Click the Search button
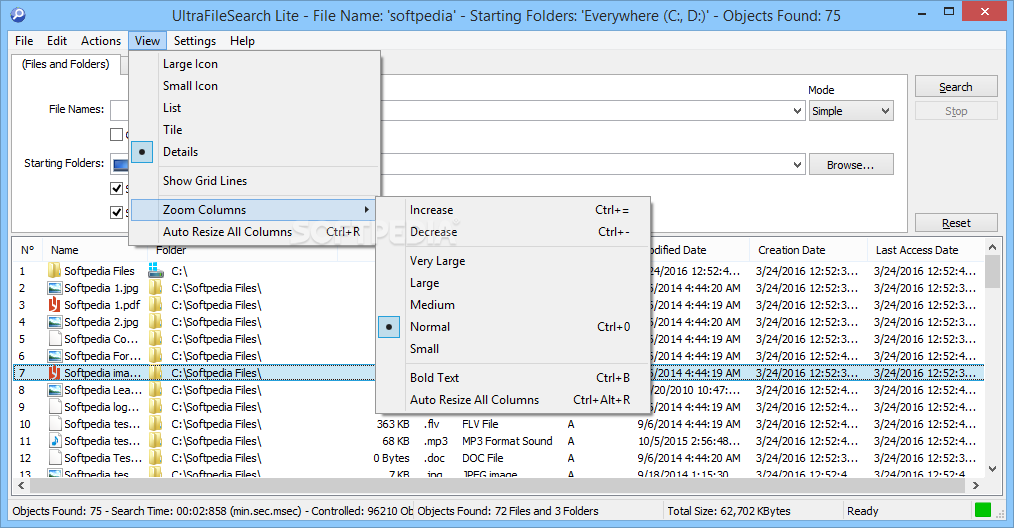This screenshot has height=528, width=1014. coord(956,87)
